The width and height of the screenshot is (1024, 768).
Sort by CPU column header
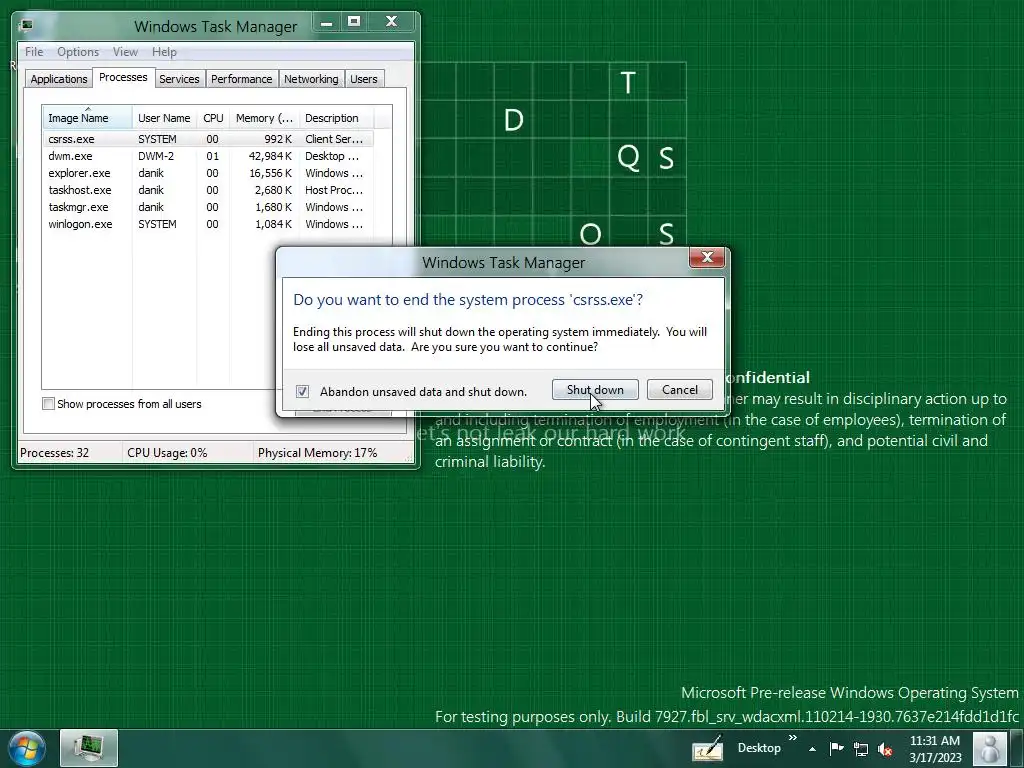(x=213, y=118)
